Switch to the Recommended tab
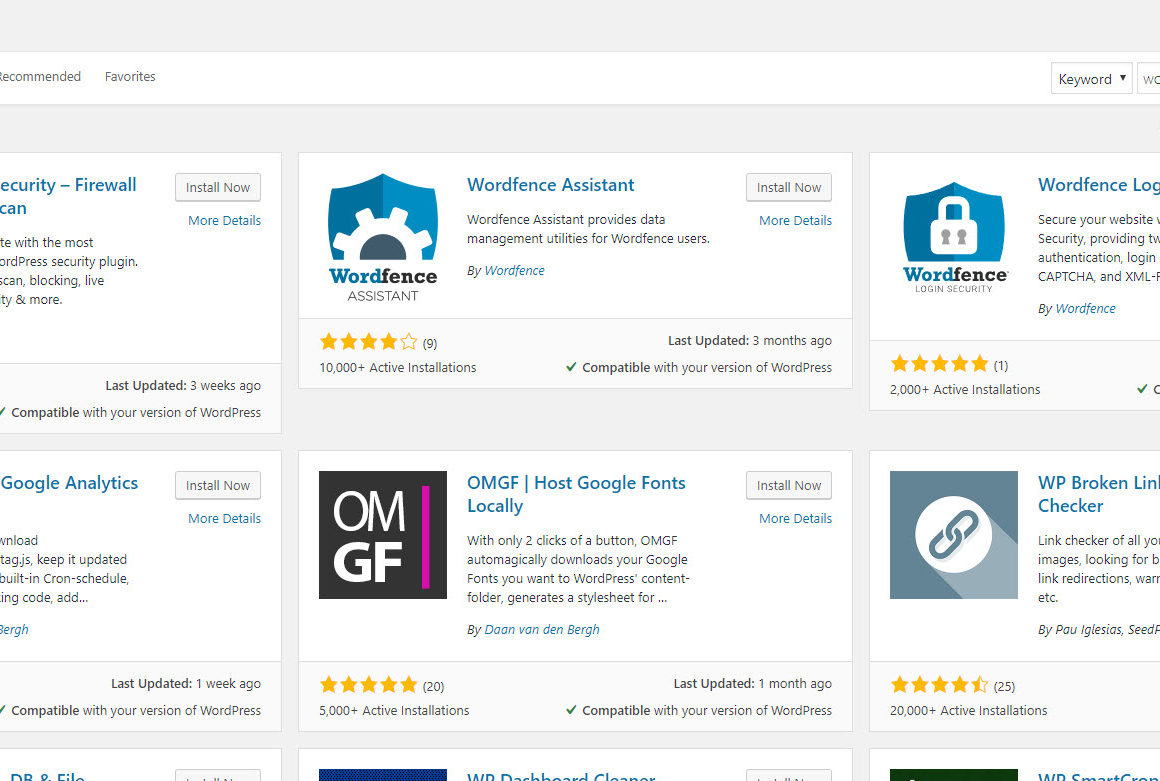This screenshot has height=781, width=1160. 40,77
